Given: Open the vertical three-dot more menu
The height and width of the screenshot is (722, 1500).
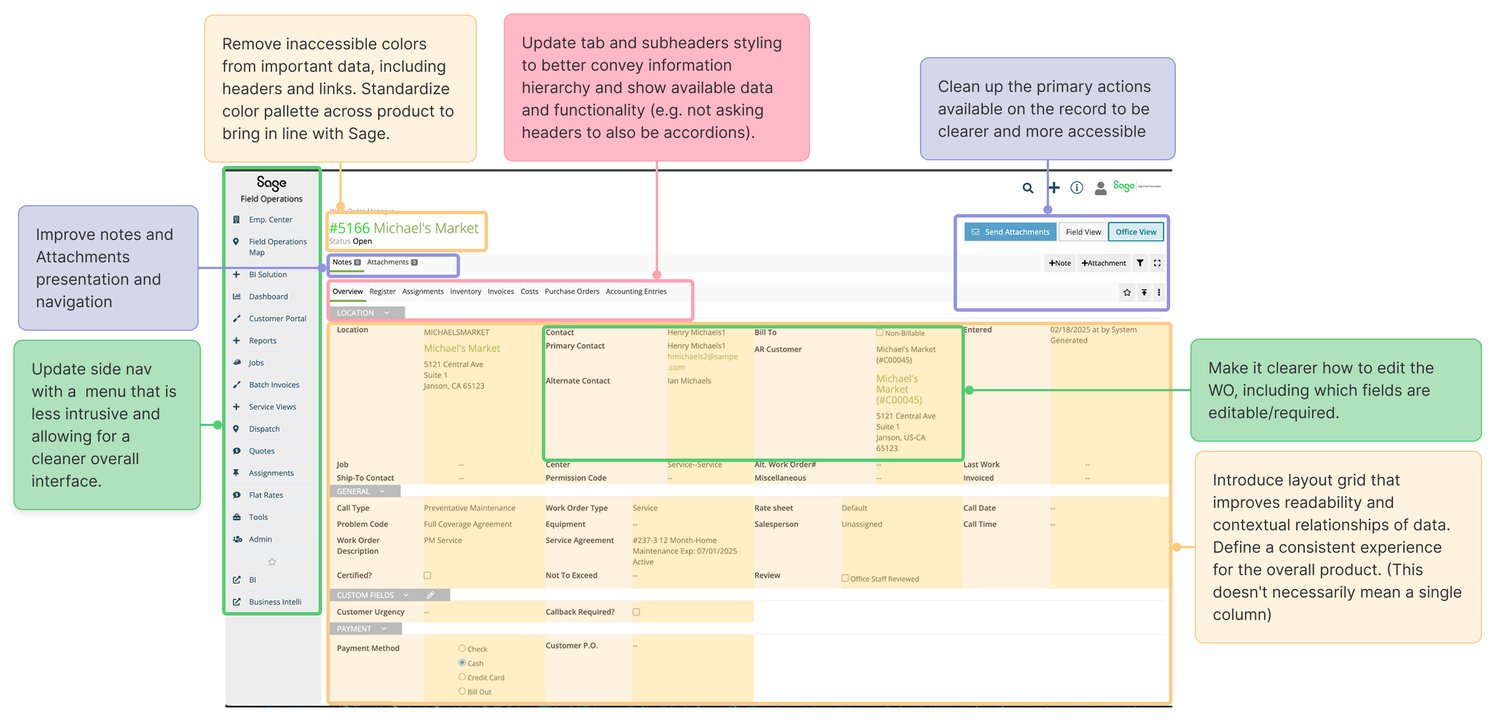Looking at the screenshot, I should coord(1158,292).
